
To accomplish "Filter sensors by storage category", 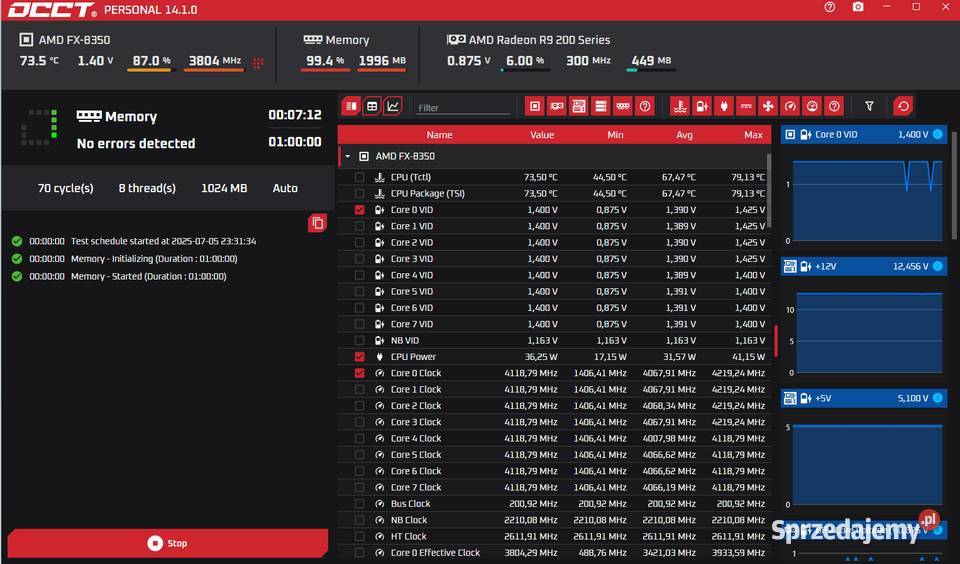I will (601, 107).
